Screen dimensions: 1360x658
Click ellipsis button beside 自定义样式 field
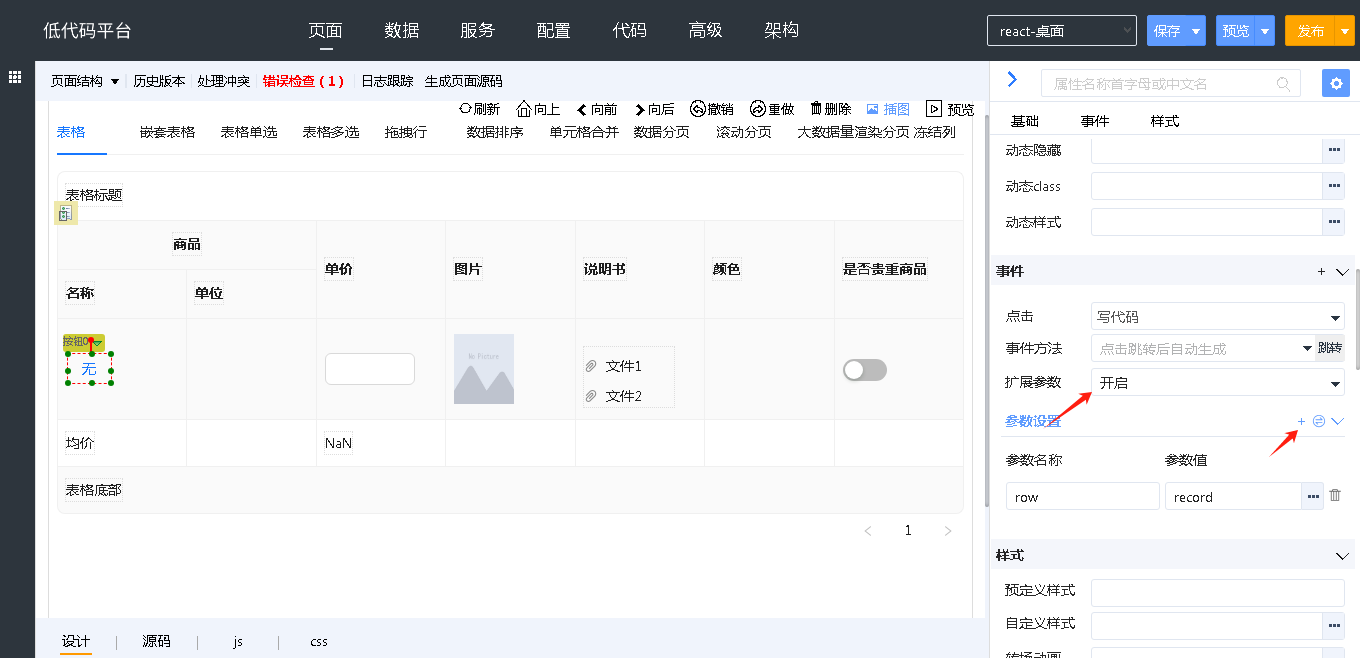click(x=1333, y=625)
